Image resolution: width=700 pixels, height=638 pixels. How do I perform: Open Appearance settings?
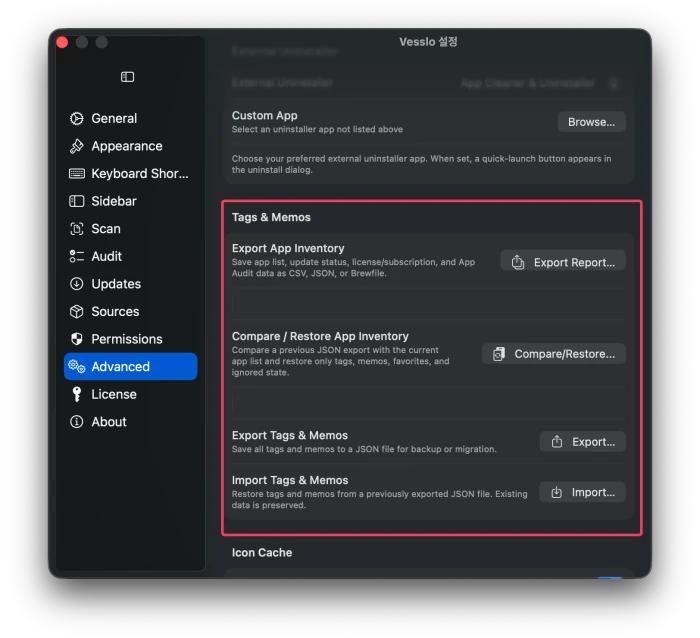130,146
